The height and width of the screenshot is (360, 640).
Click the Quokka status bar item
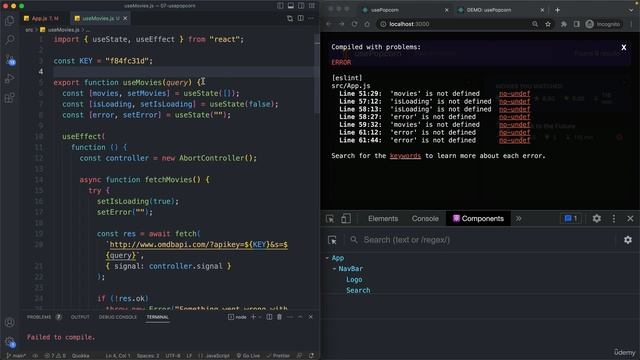tap(80, 356)
